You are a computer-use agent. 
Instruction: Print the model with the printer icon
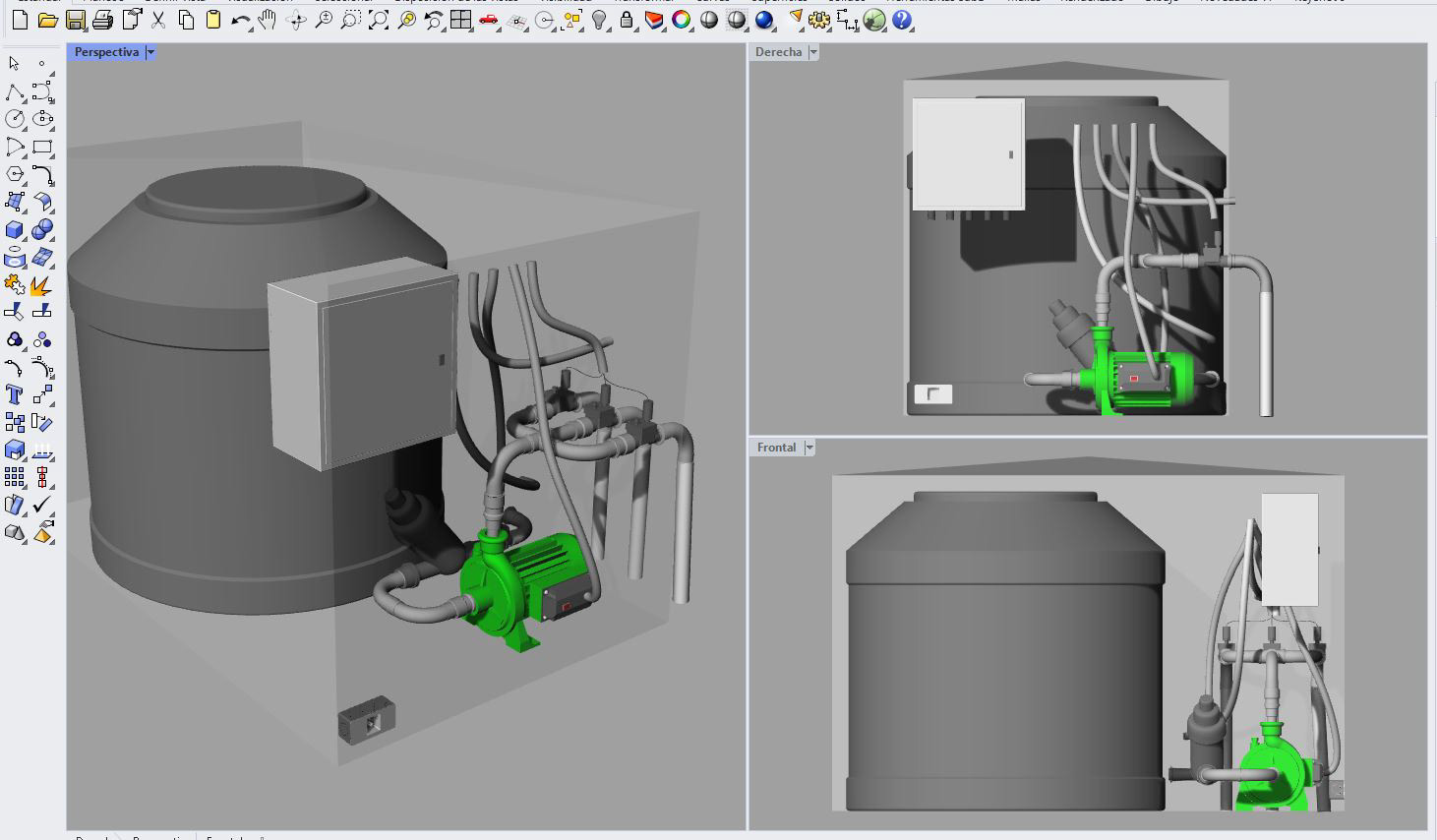click(102, 20)
